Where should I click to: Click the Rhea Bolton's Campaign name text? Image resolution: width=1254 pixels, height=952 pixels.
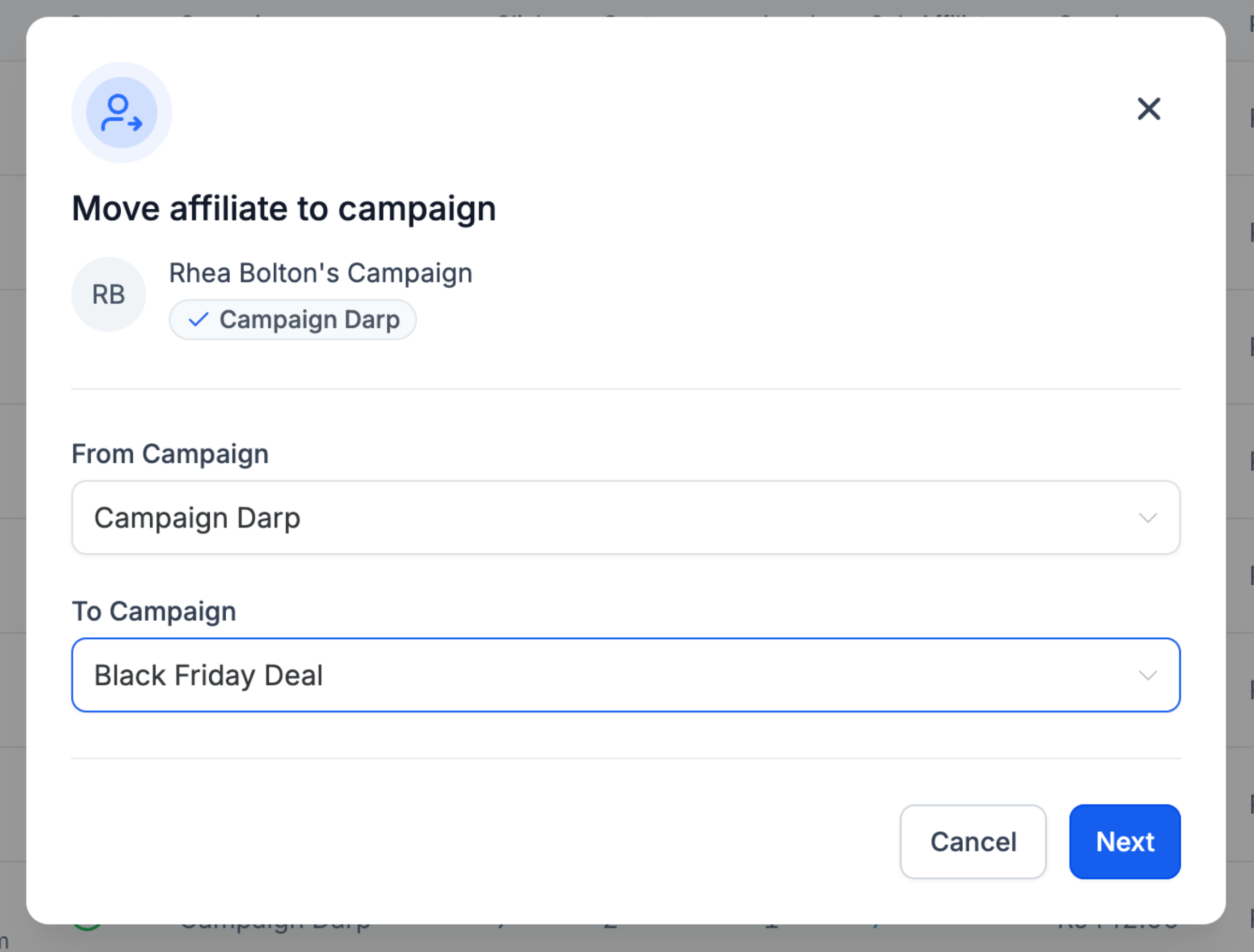coord(321,273)
